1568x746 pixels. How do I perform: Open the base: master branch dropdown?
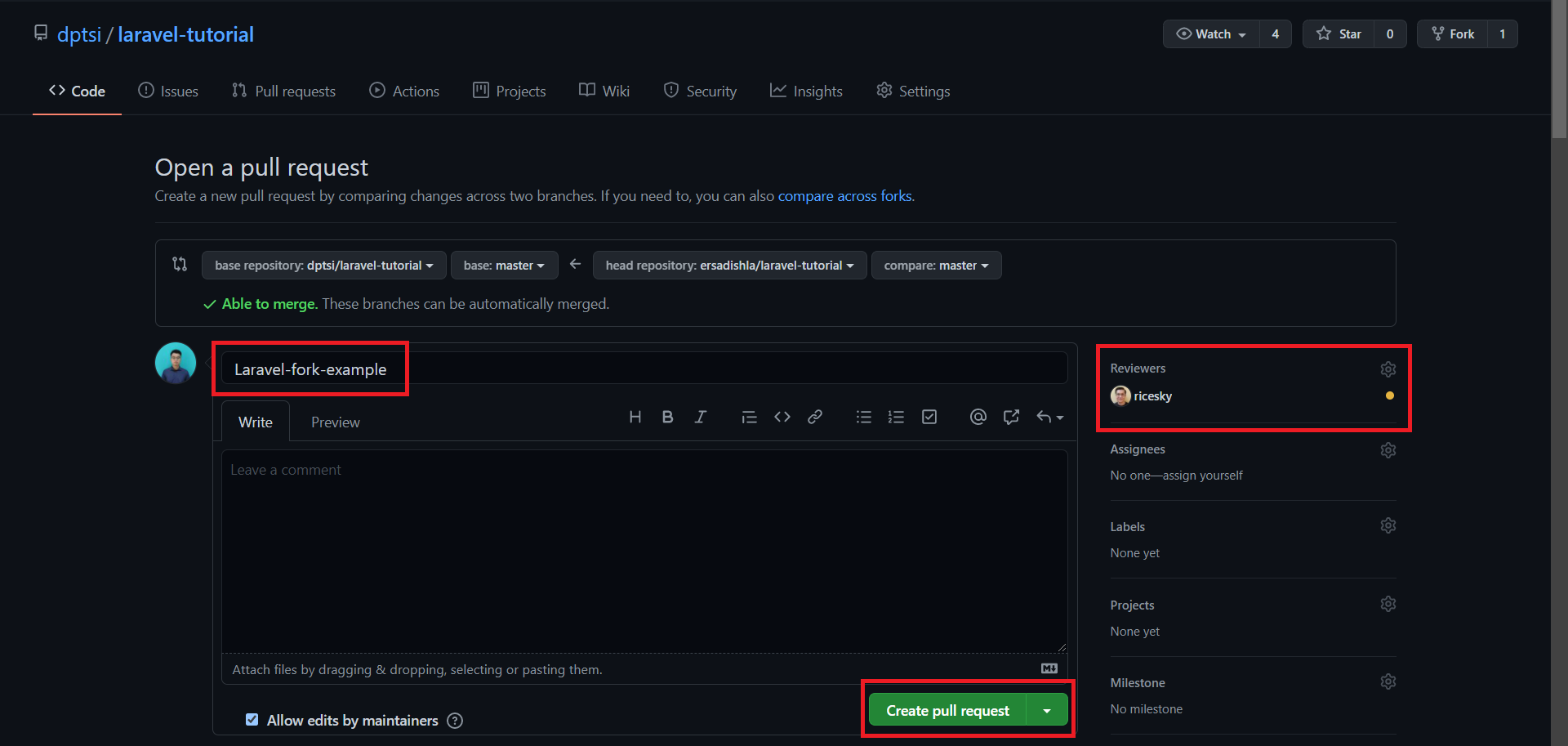coord(504,266)
